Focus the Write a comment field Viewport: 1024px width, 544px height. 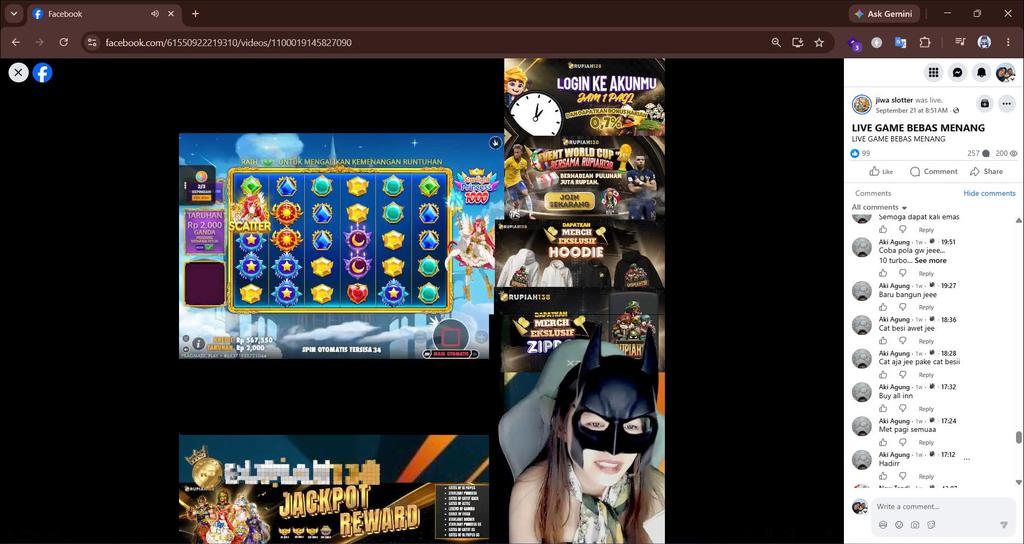[944, 507]
